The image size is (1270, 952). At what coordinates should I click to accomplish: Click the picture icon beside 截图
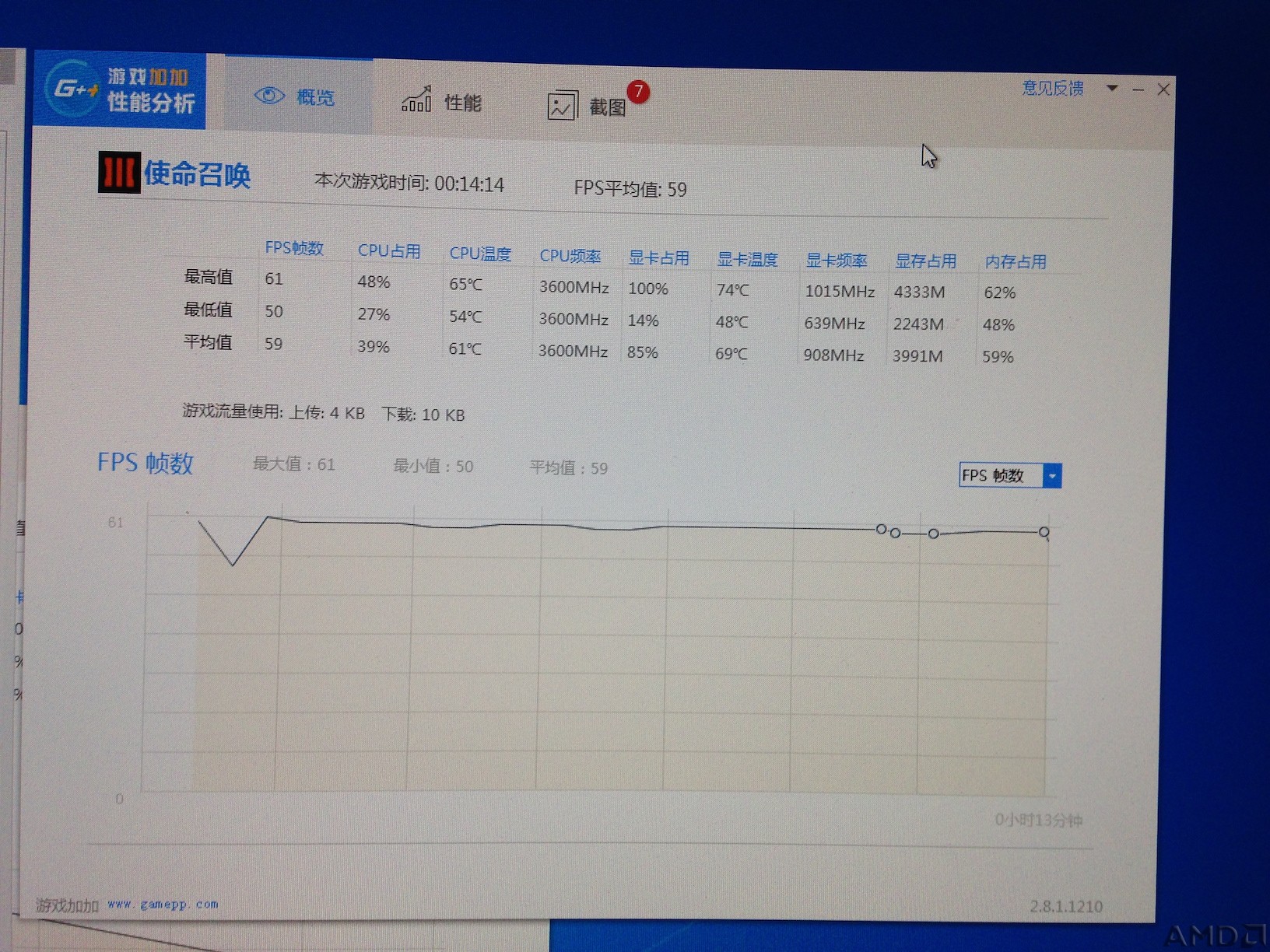click(x=562, y=106)
